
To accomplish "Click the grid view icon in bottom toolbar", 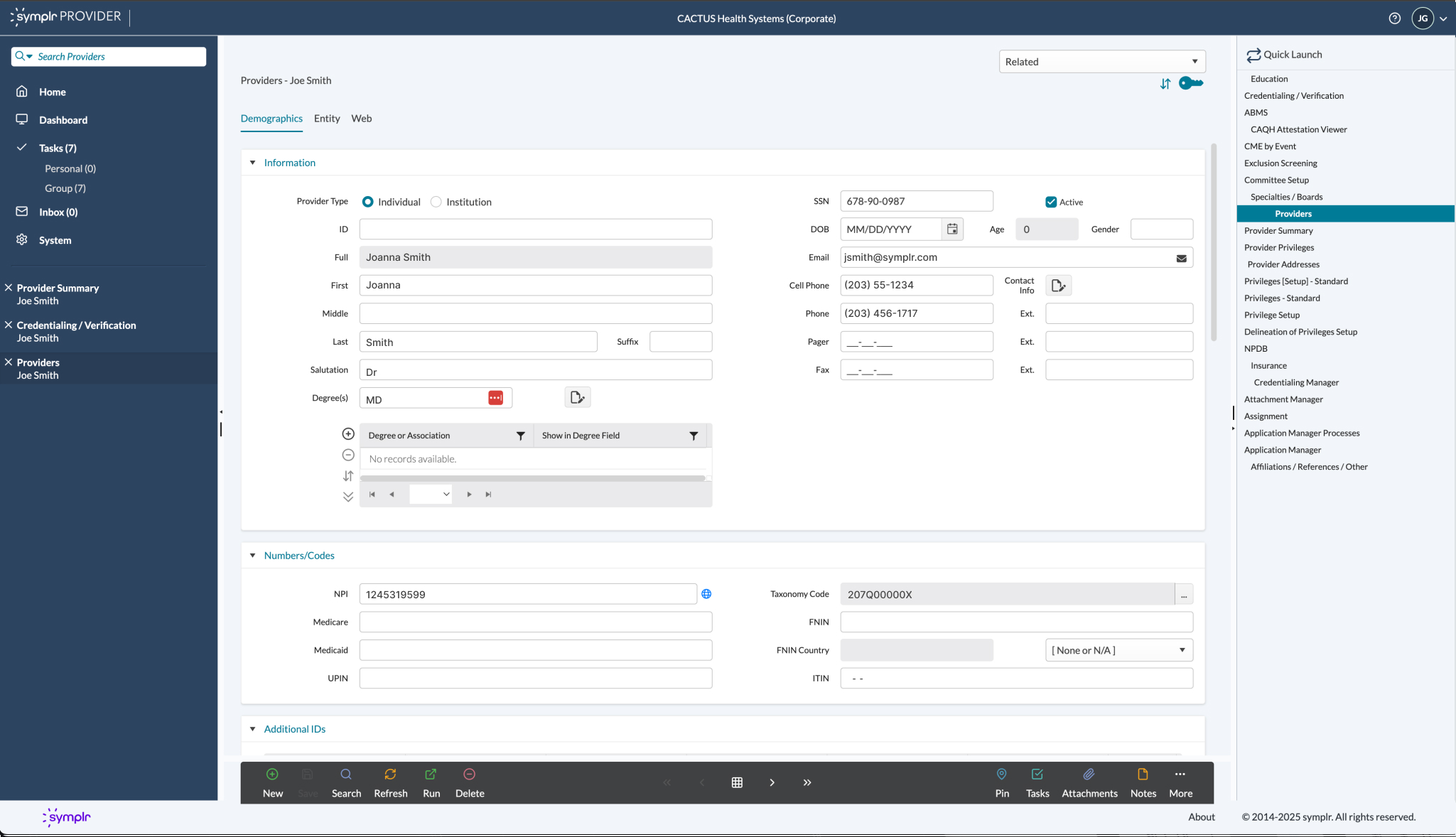I will tap(737, 782).
